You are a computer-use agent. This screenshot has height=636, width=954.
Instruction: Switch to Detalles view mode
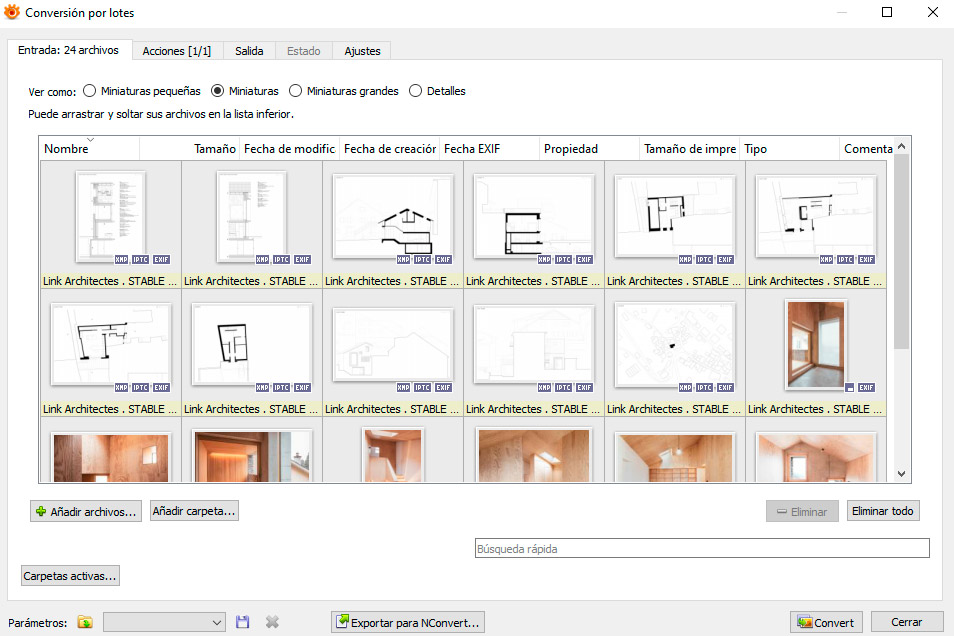416,91
